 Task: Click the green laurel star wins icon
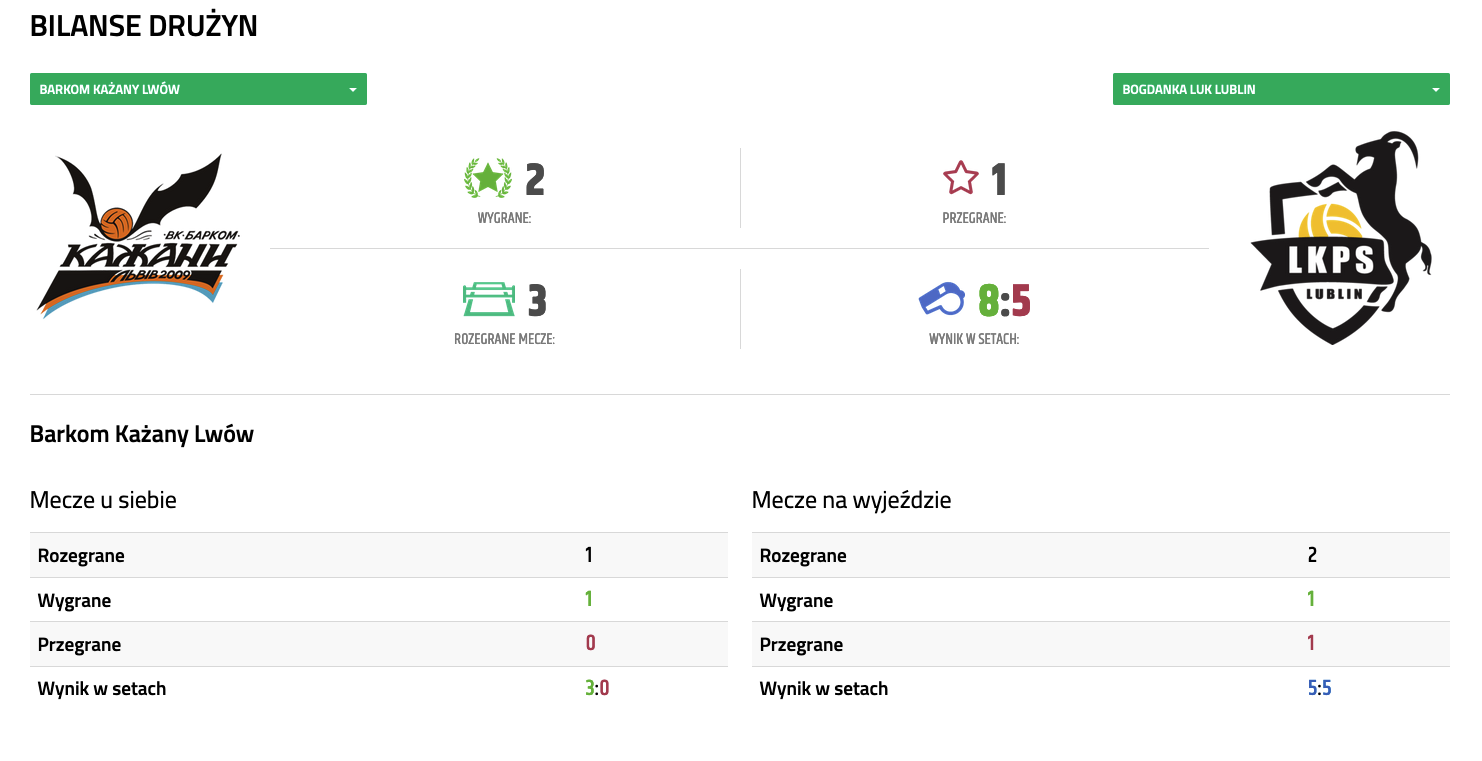488,179
